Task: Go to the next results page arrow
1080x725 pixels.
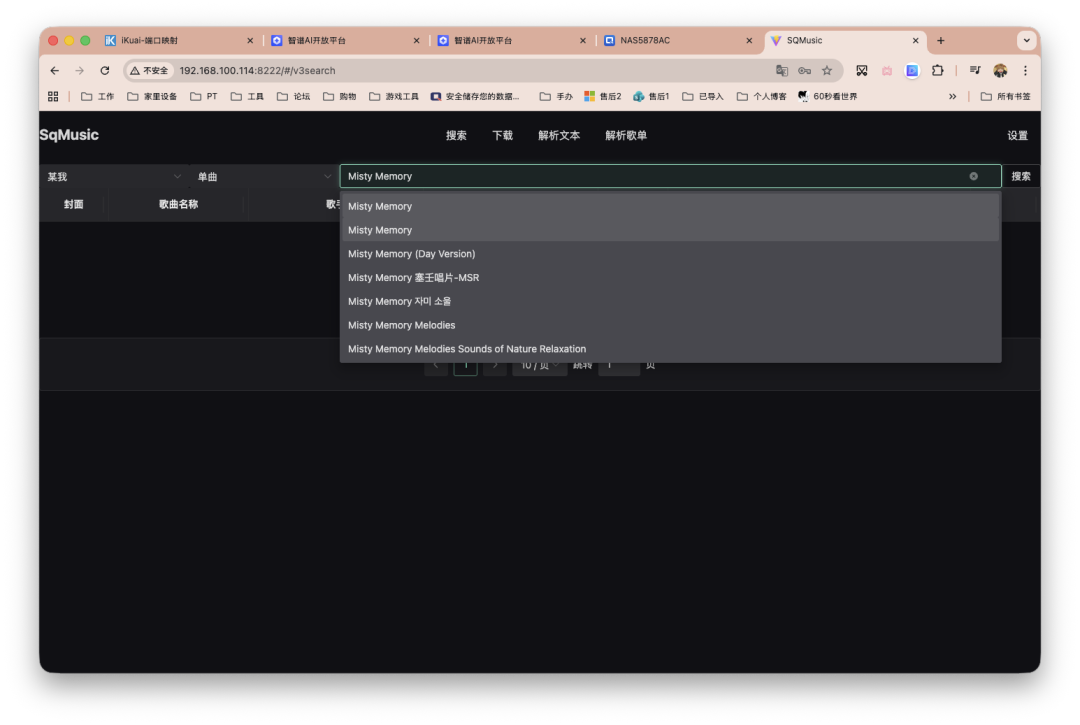Action: click(x=495, y=366)
